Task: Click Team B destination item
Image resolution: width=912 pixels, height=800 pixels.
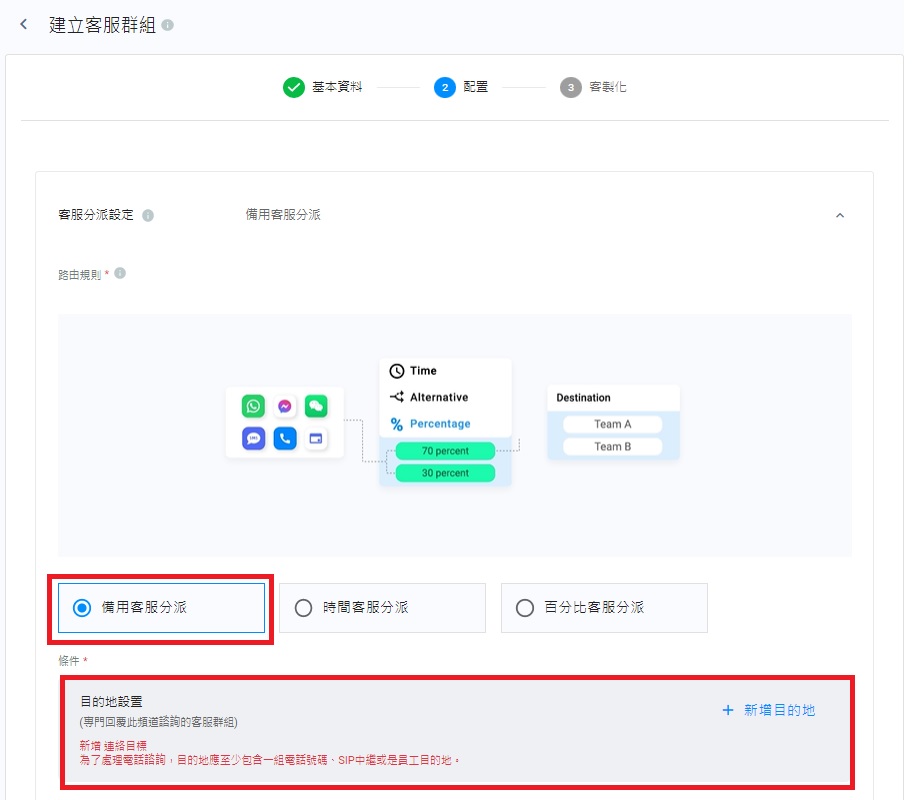Action: click(x=612, y=446)
